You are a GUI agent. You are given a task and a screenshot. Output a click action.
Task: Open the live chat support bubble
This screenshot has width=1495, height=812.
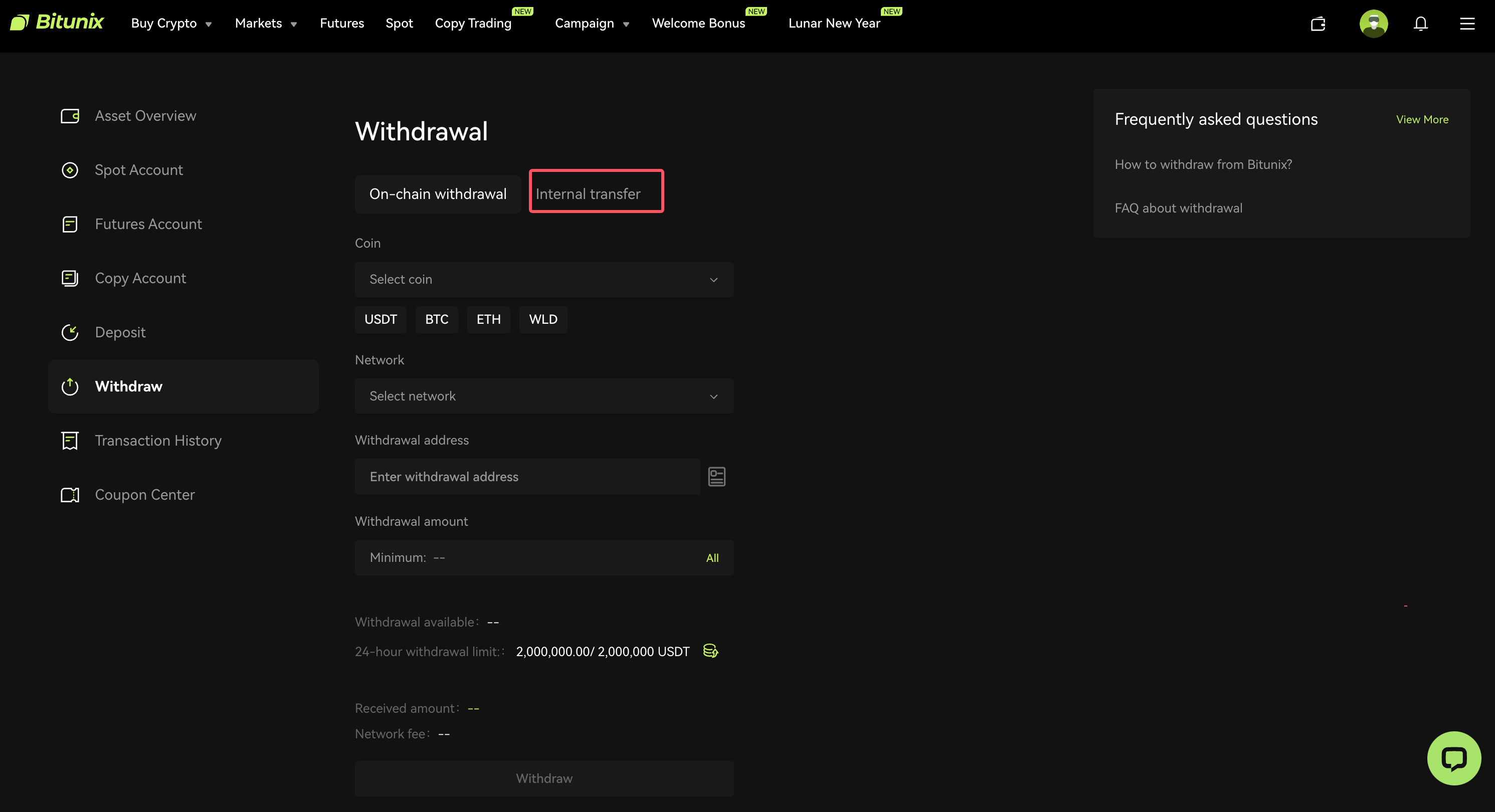1454,758
